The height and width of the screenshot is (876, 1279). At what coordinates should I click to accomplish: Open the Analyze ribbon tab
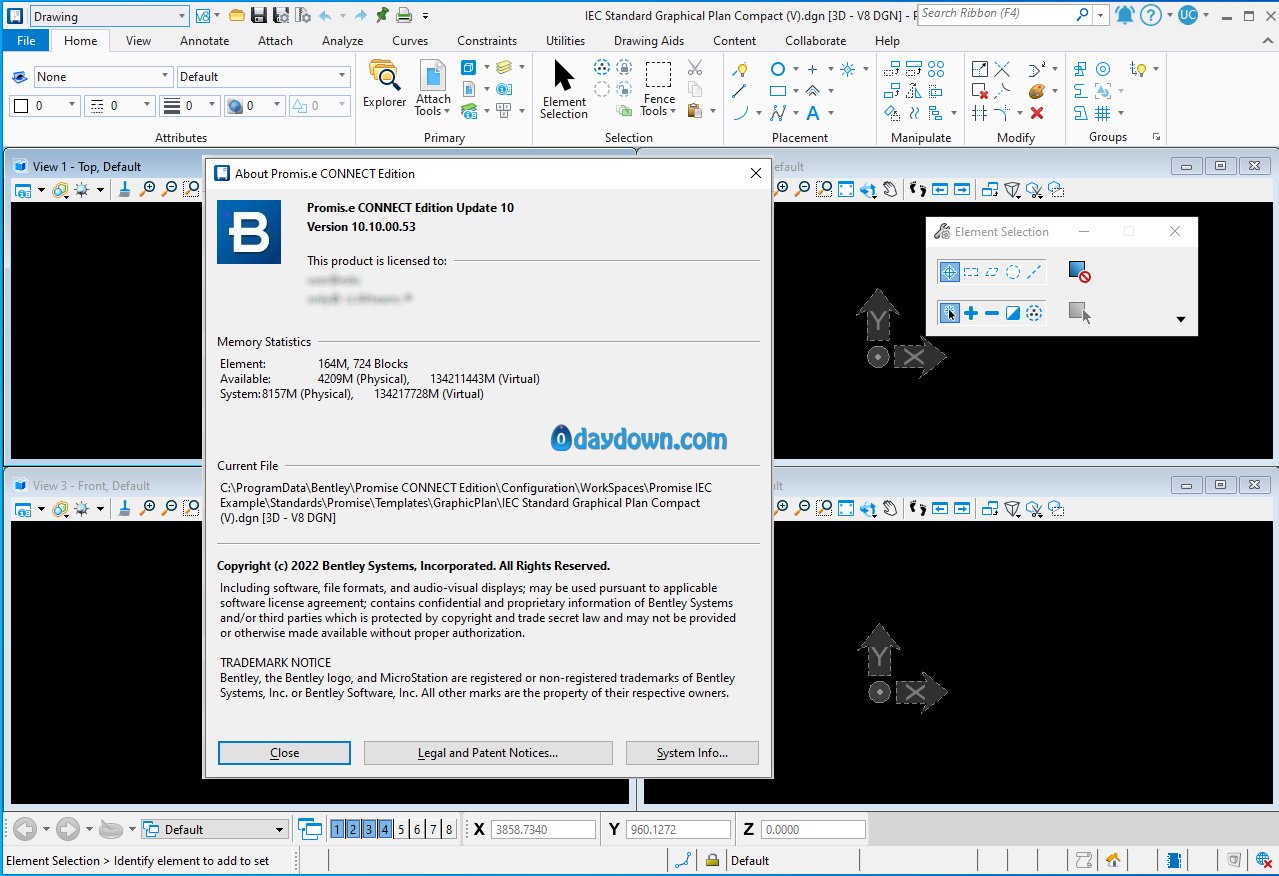click(343, 41)
